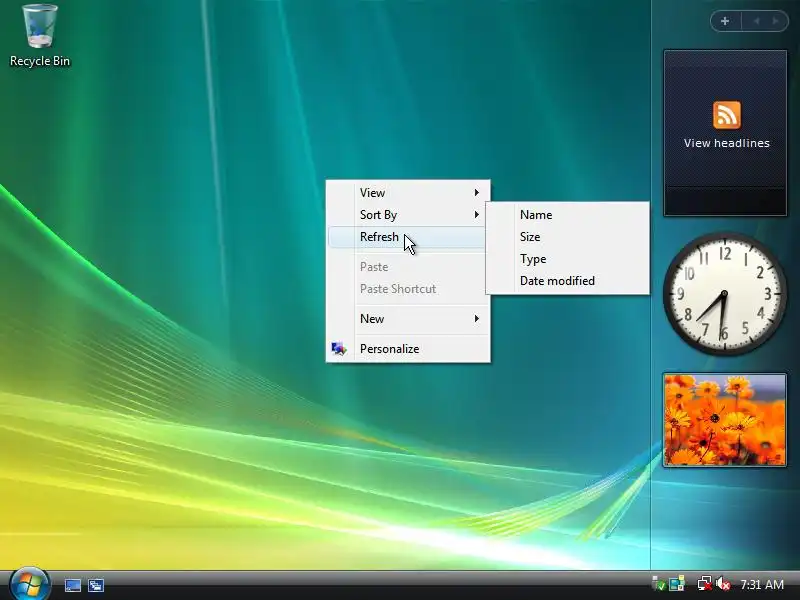Click the 7:31 AM taskbar clock

(x=762, y=584)
